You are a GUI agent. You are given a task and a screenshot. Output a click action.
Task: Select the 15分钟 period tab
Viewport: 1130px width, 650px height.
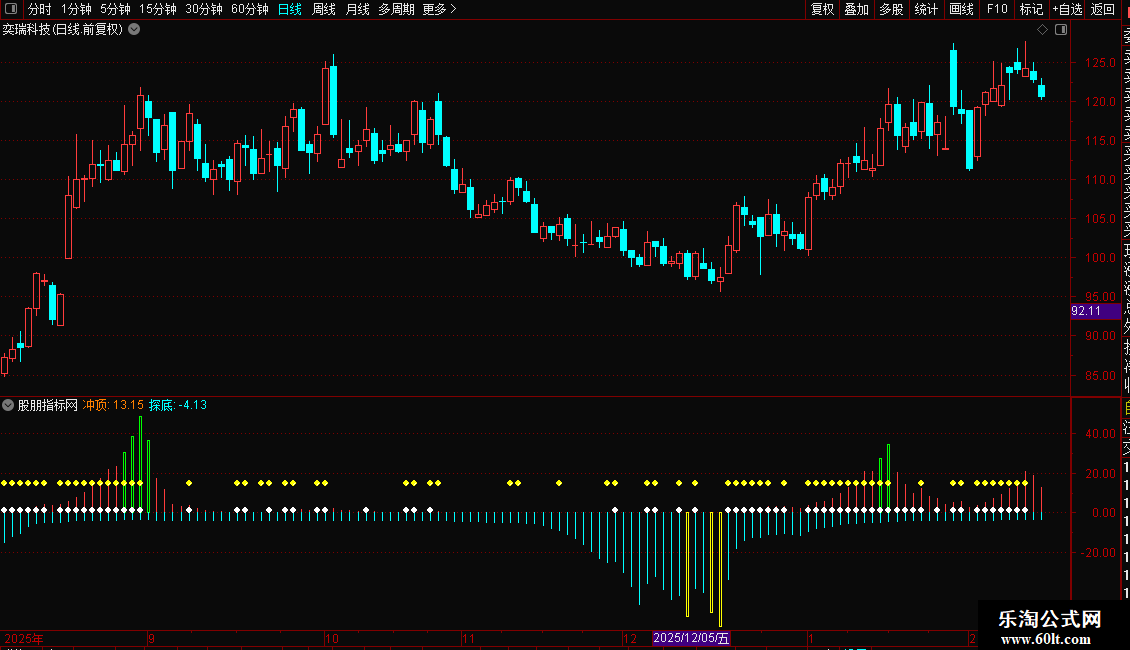(x=158, y=9)
